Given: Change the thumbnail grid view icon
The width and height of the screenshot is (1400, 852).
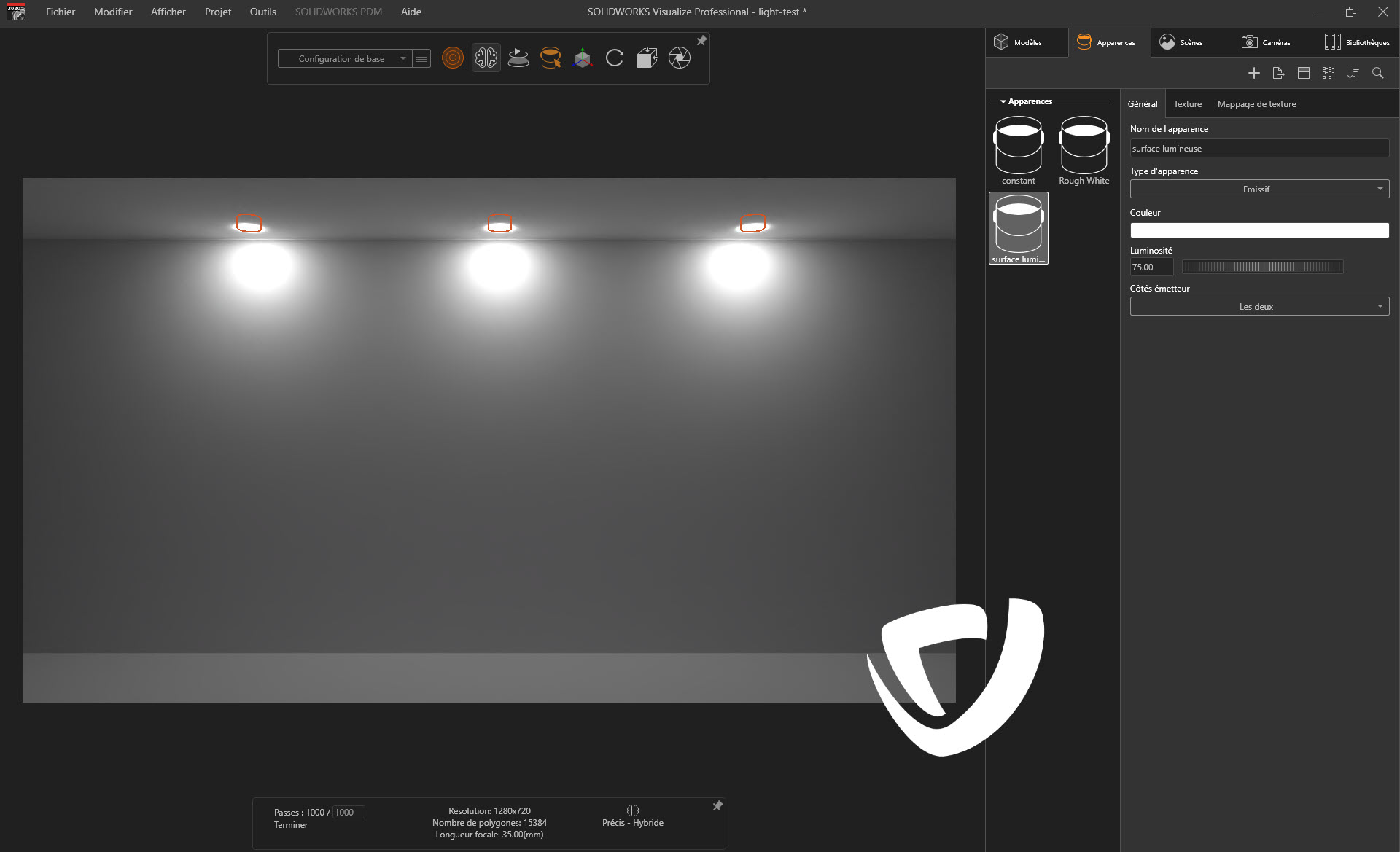Looking at the screenshot, I should point(1328,73).
